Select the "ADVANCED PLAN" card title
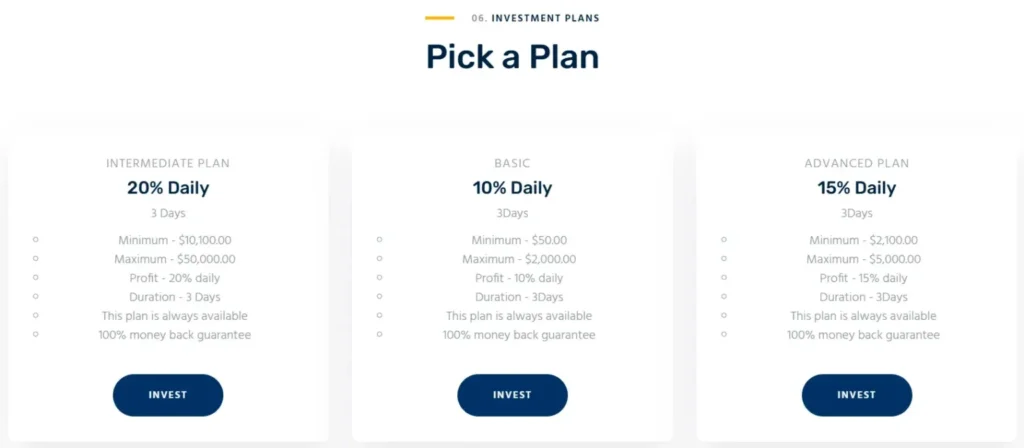The image size is (1024, 448). point(856,163)
